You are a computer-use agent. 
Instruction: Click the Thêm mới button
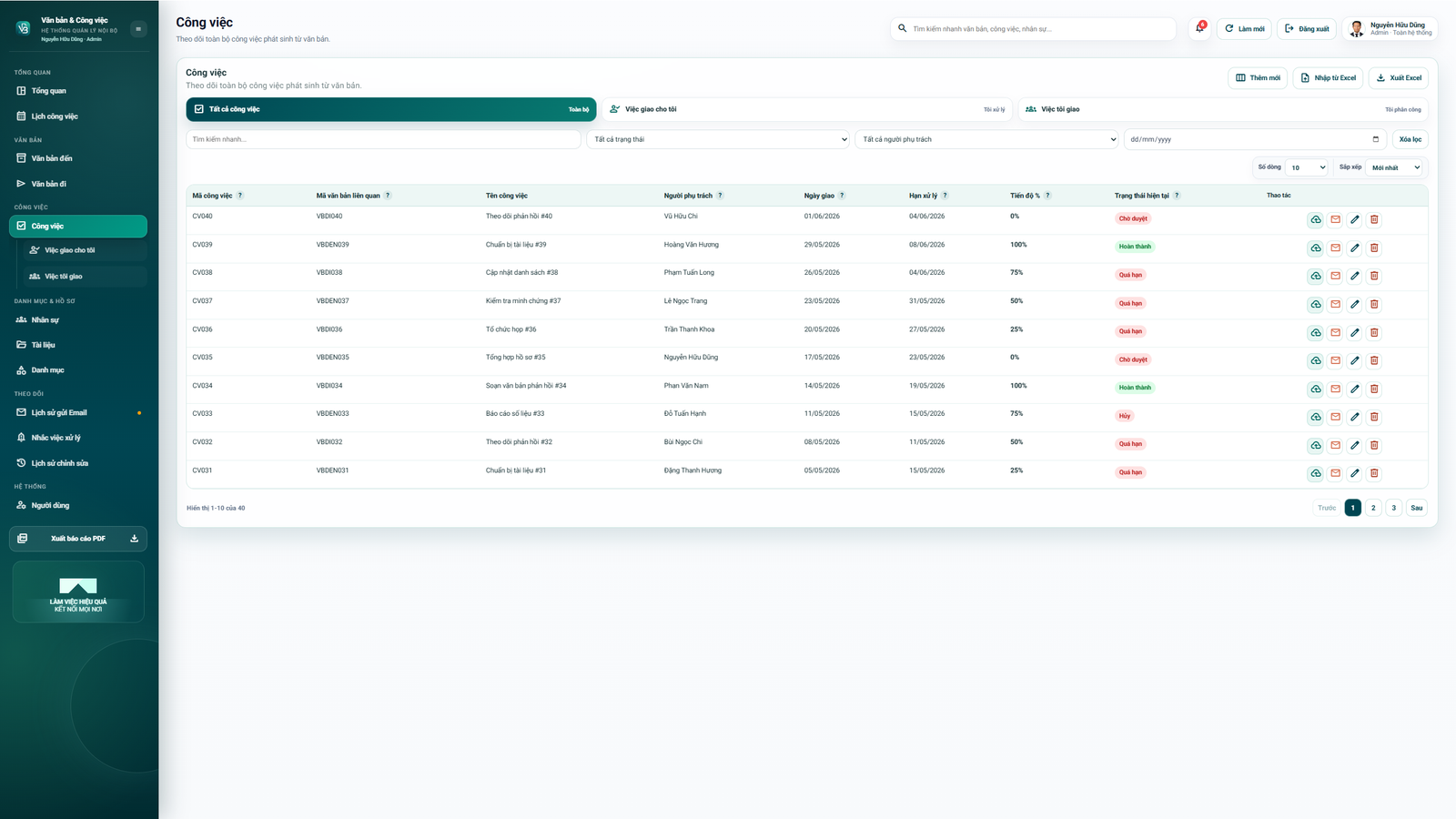point(1258,77)
